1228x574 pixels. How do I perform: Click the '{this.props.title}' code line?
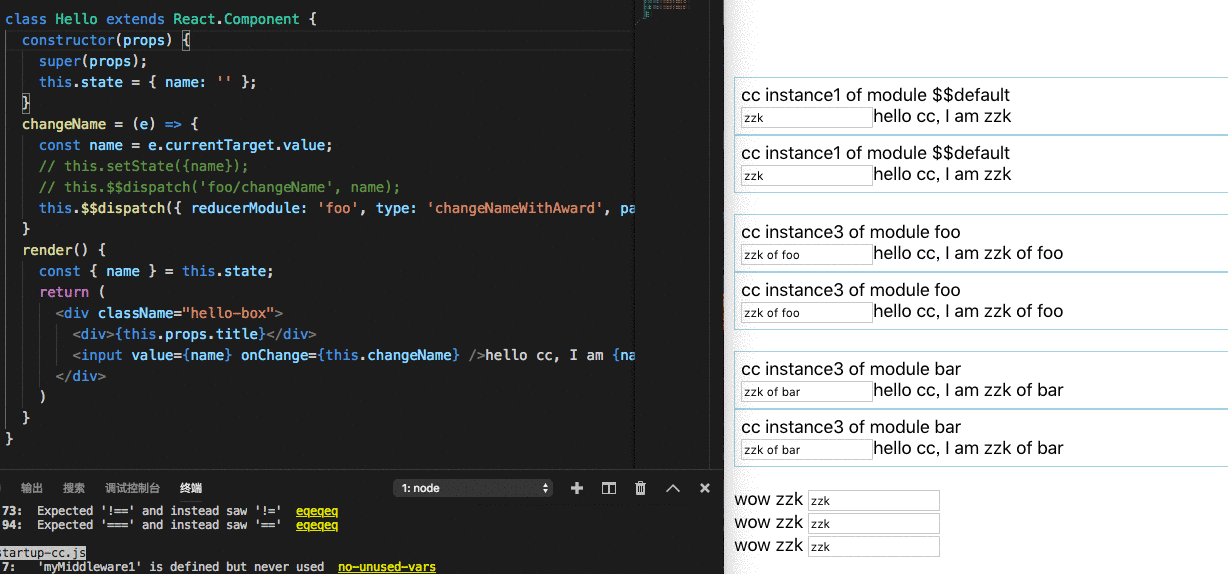click(x=194, y=334)
